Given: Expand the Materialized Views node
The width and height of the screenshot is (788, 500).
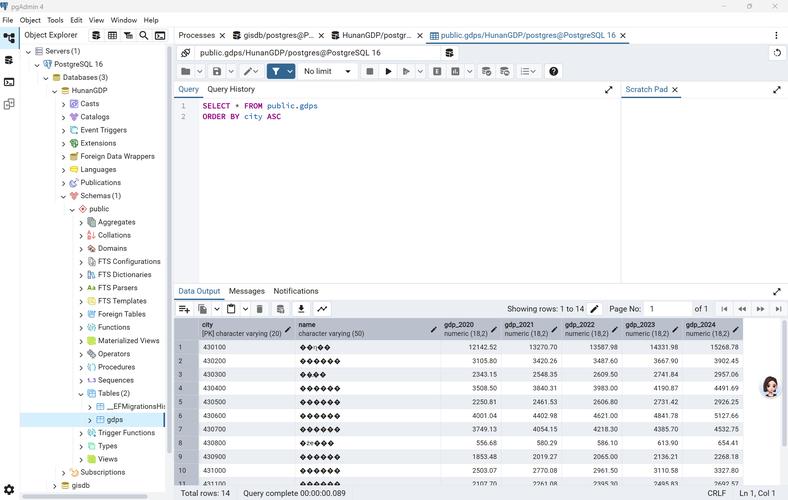Looking at the screenshot, I should click(x=81, y=340).
